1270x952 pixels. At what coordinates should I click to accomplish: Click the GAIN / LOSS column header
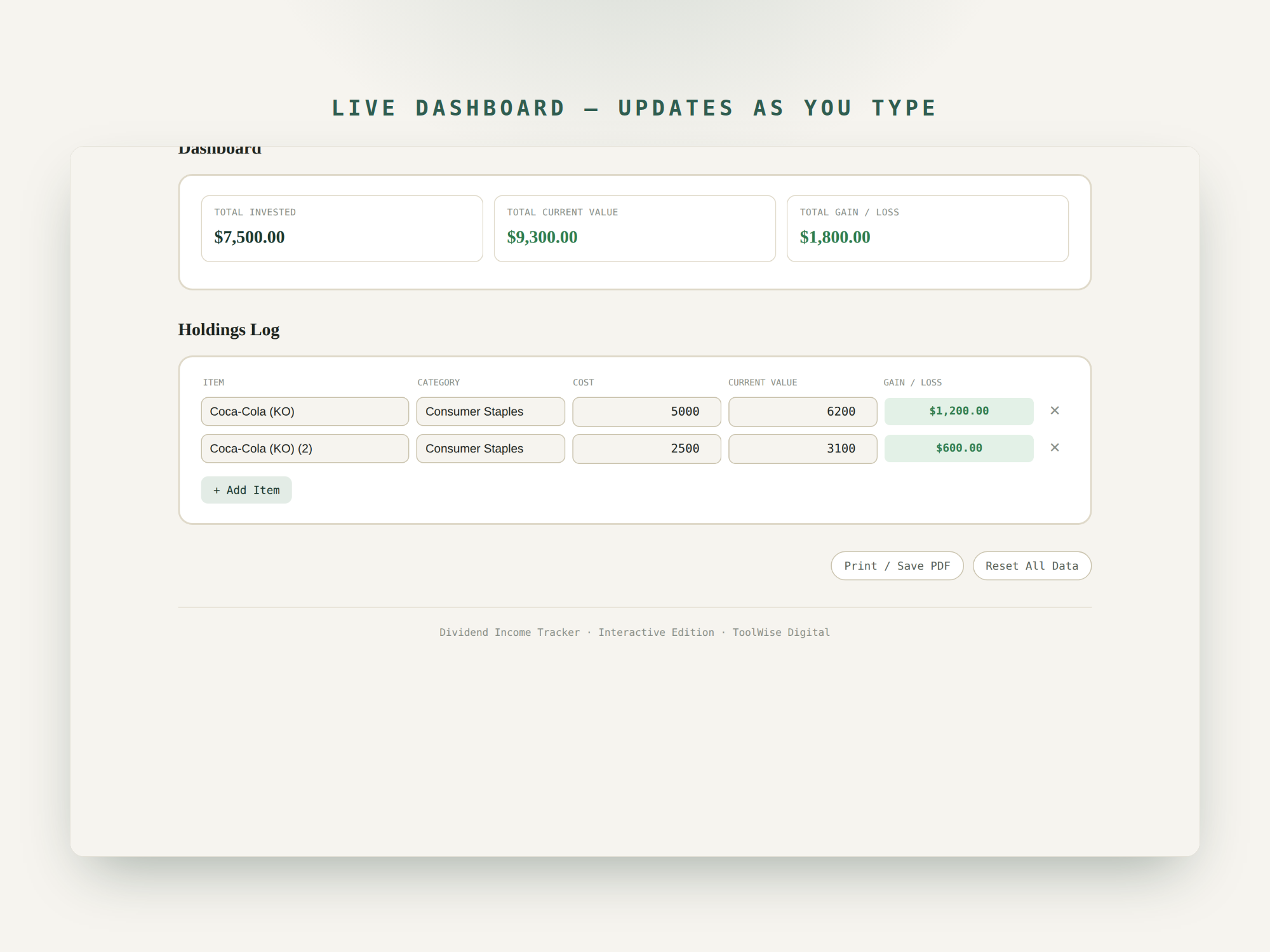(x=912, y=382)
